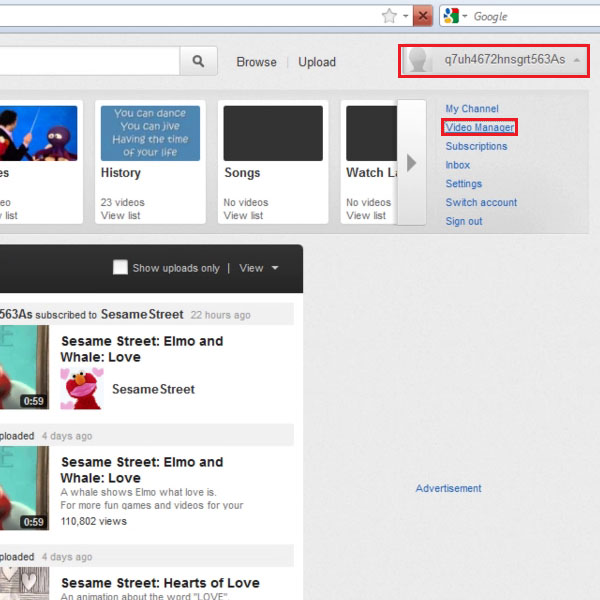Open the Upload link

[317, 62]
